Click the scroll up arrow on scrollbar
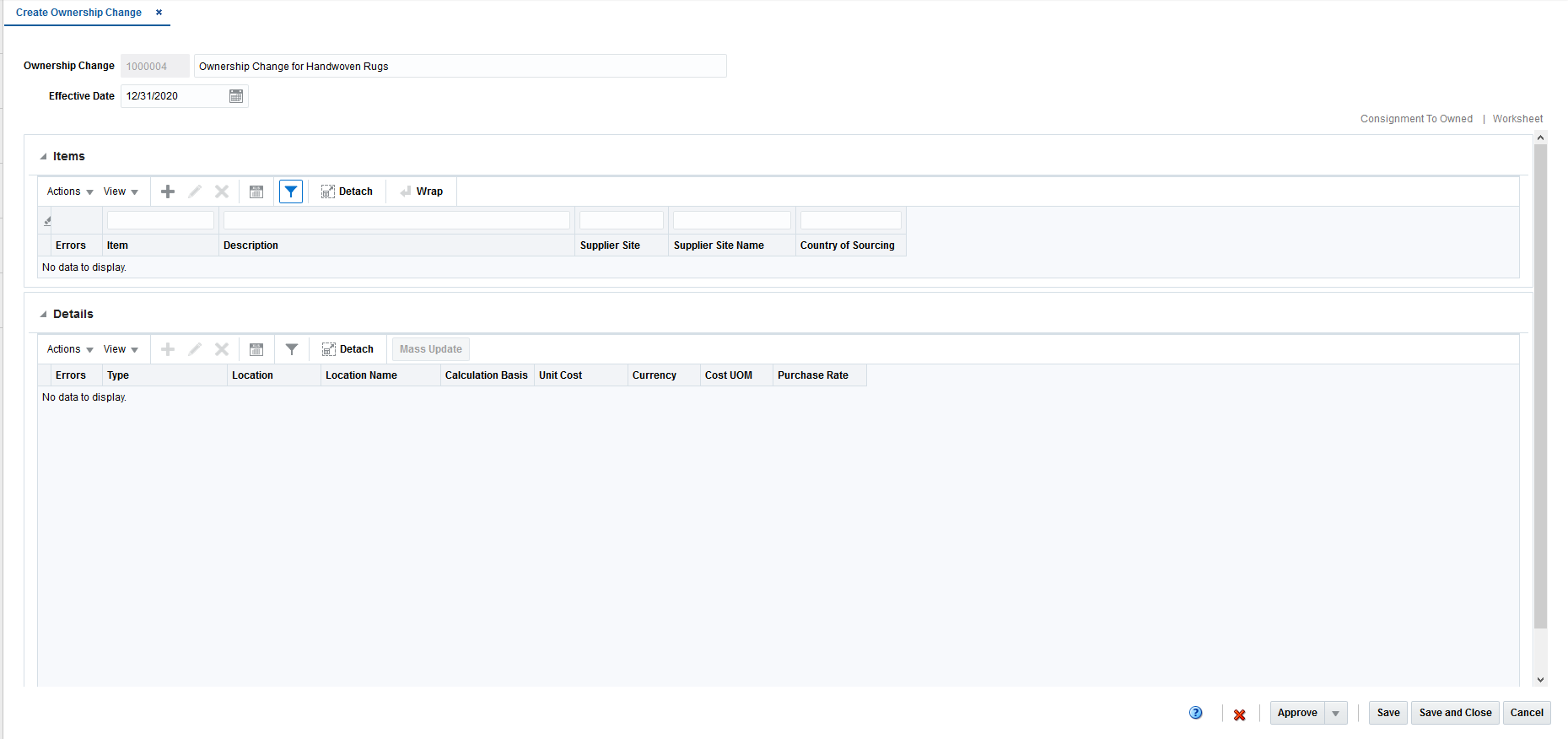The height and width of the screenshot is (739, 1568). tap(1540, 138)
